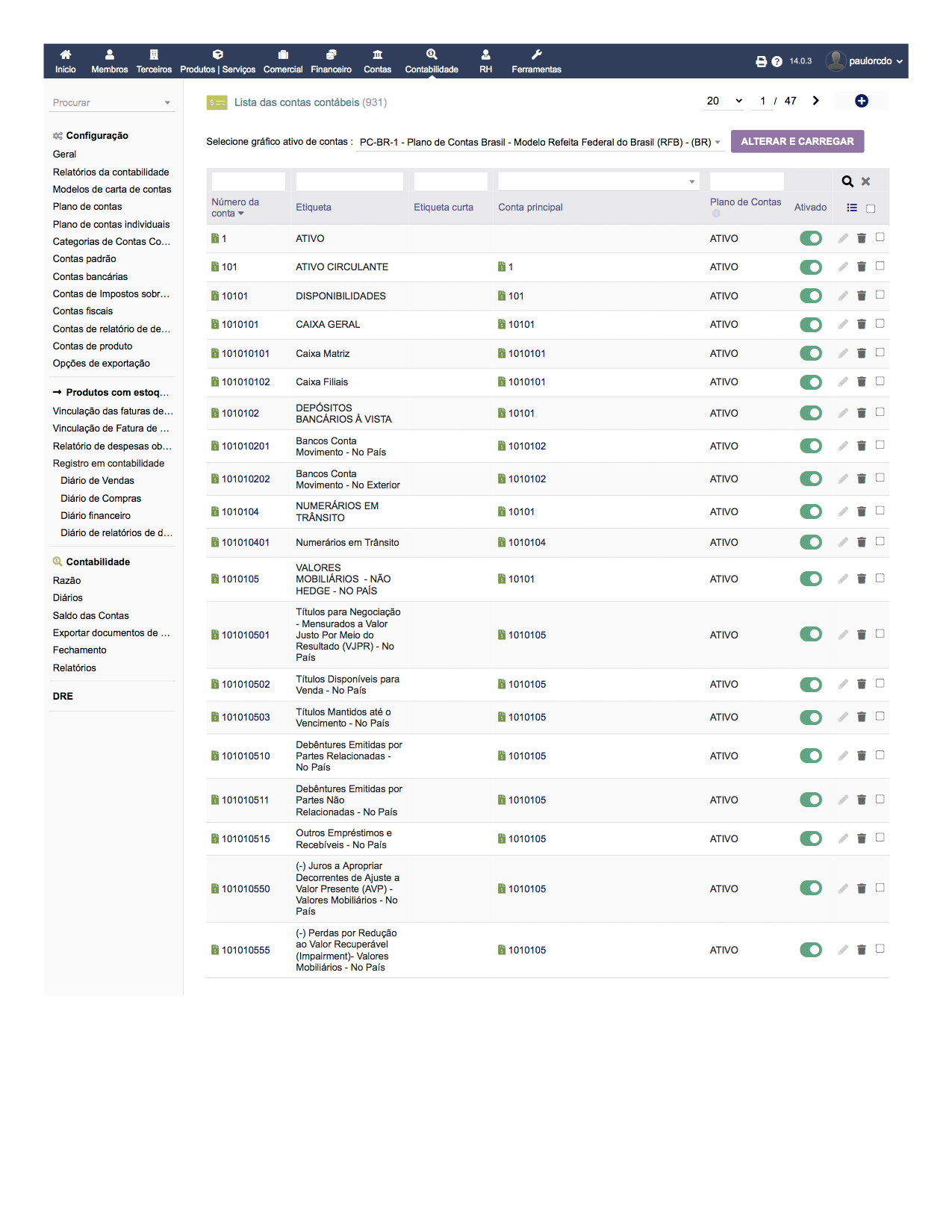Open the column selector list icon
Image resolution: width=952 pixels, height=1232 pixels.
coord(852,208)
